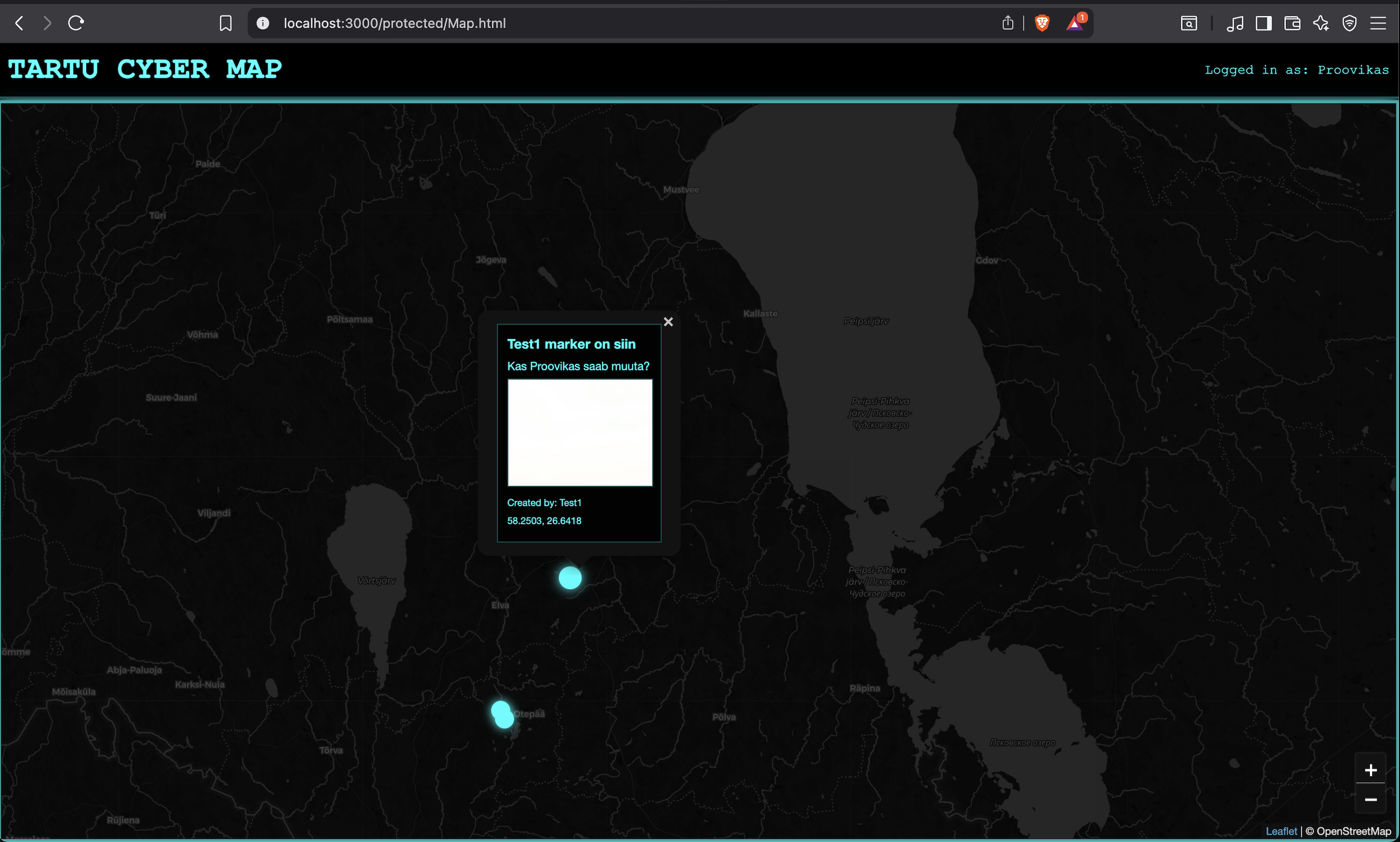The height and width of the screenshot is (842, 1400).
Task: Click the address bar URL localhost:3000
Action: tap(395, 23)
